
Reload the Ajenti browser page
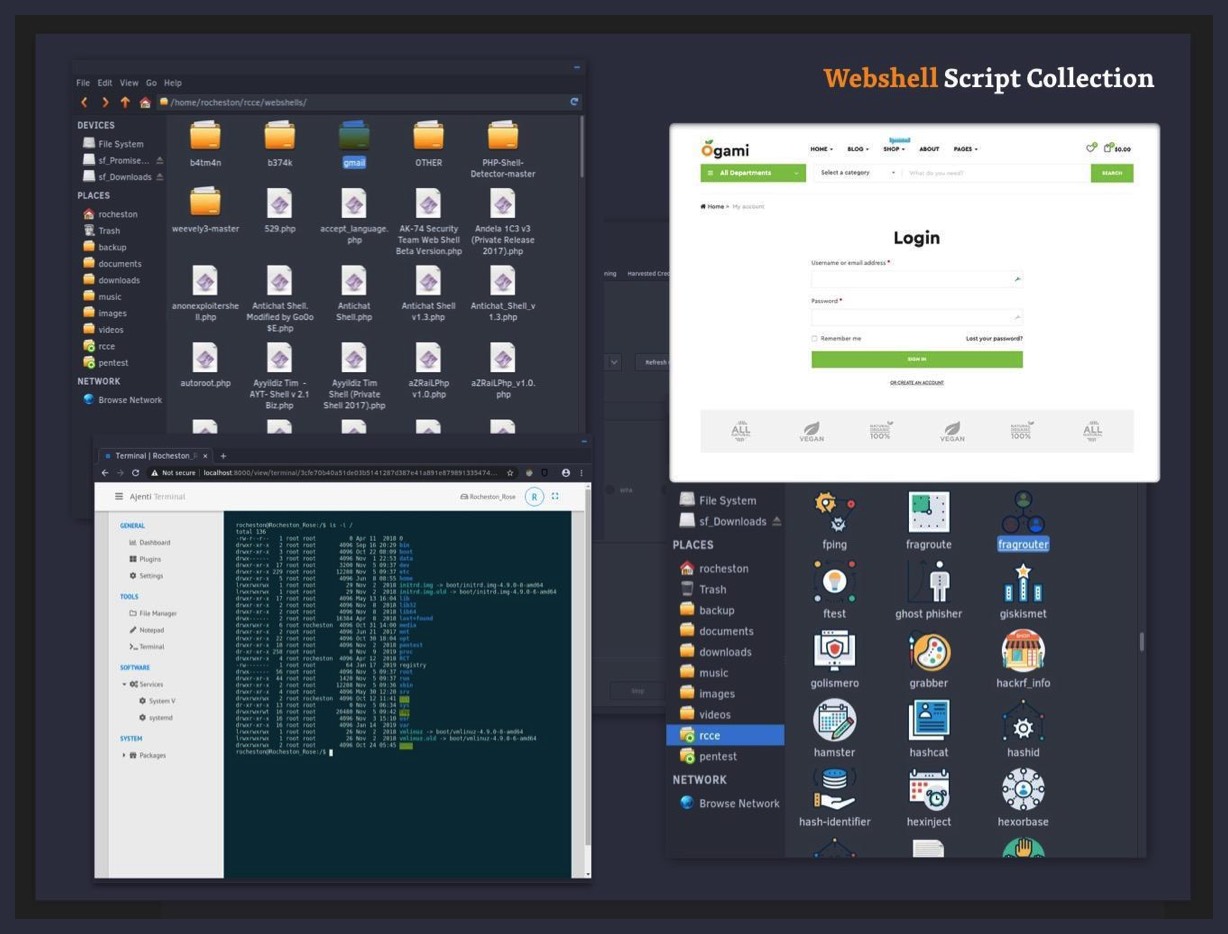tap(135, 472)
